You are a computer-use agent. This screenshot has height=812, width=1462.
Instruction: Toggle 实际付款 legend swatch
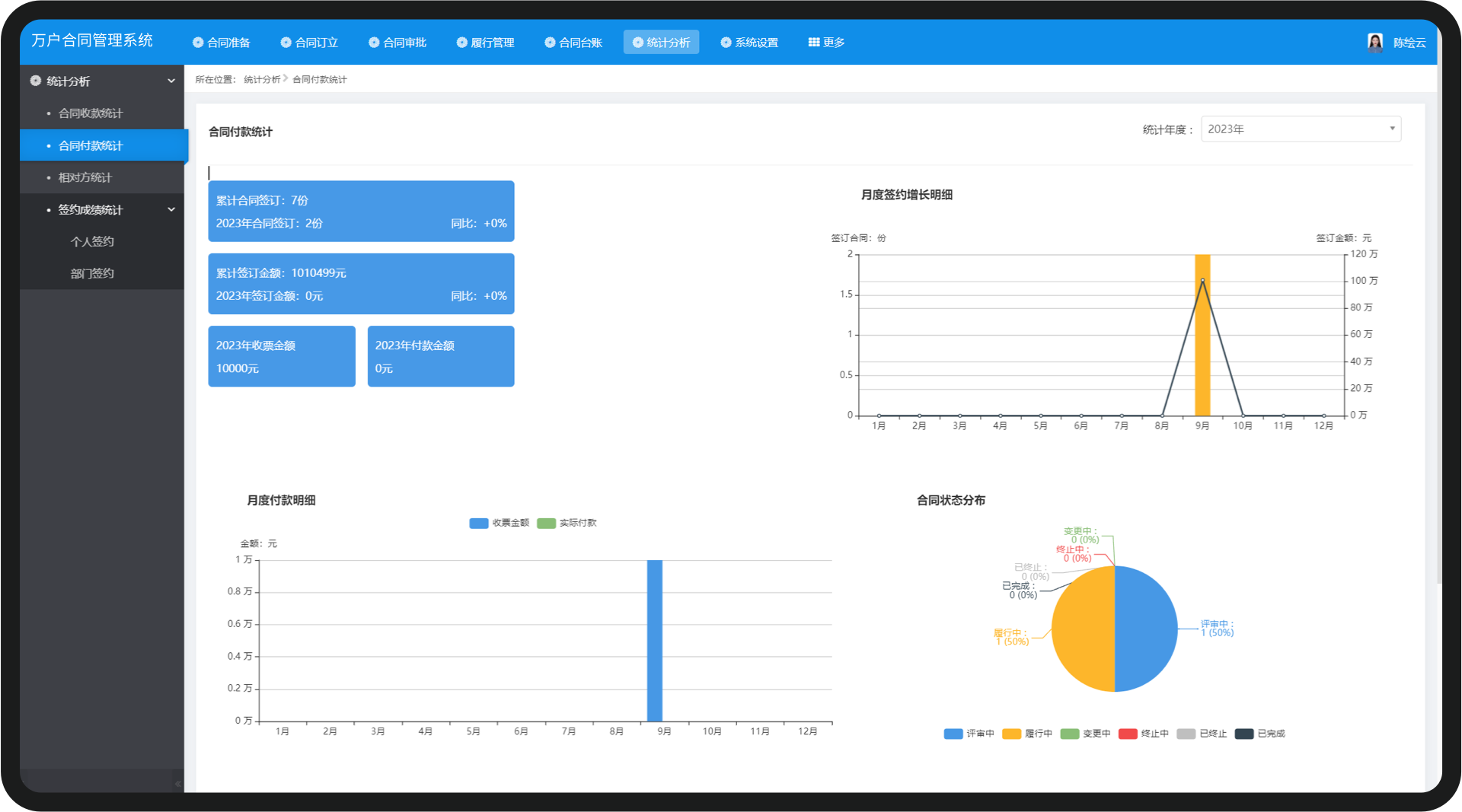pos(546,523)
